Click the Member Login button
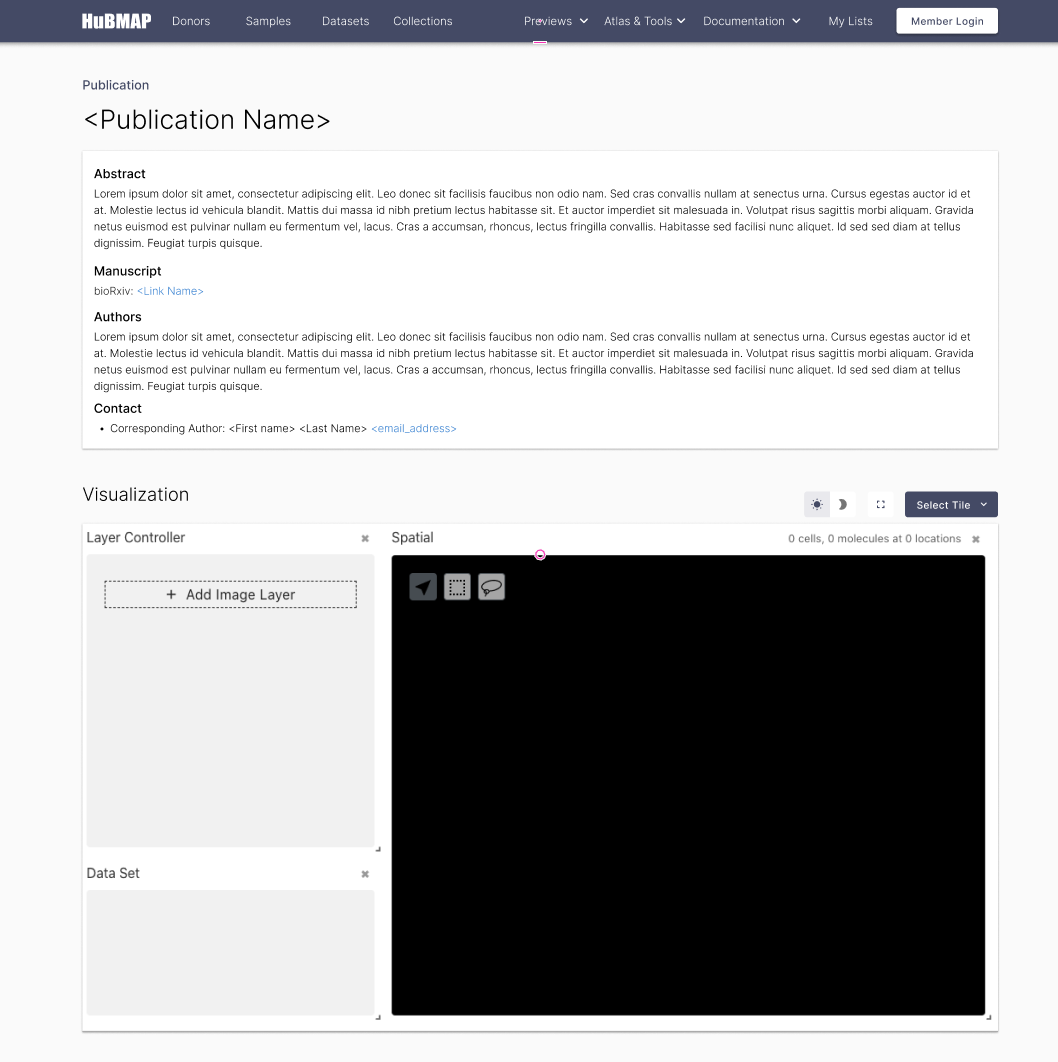This screenshot has height=1062, width=1058. 946,20
